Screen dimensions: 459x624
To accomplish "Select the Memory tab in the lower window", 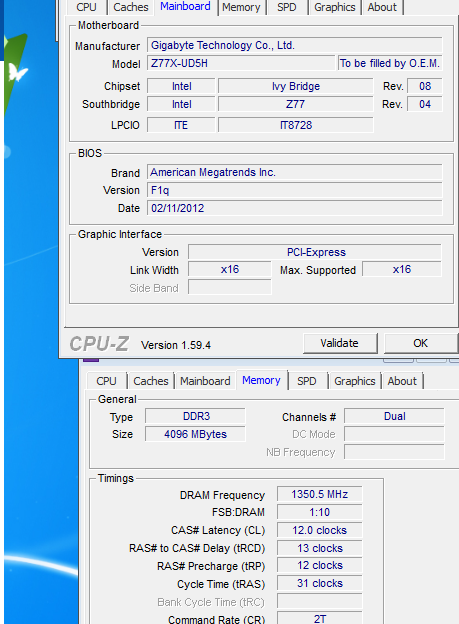I will [x=262, y=380].
